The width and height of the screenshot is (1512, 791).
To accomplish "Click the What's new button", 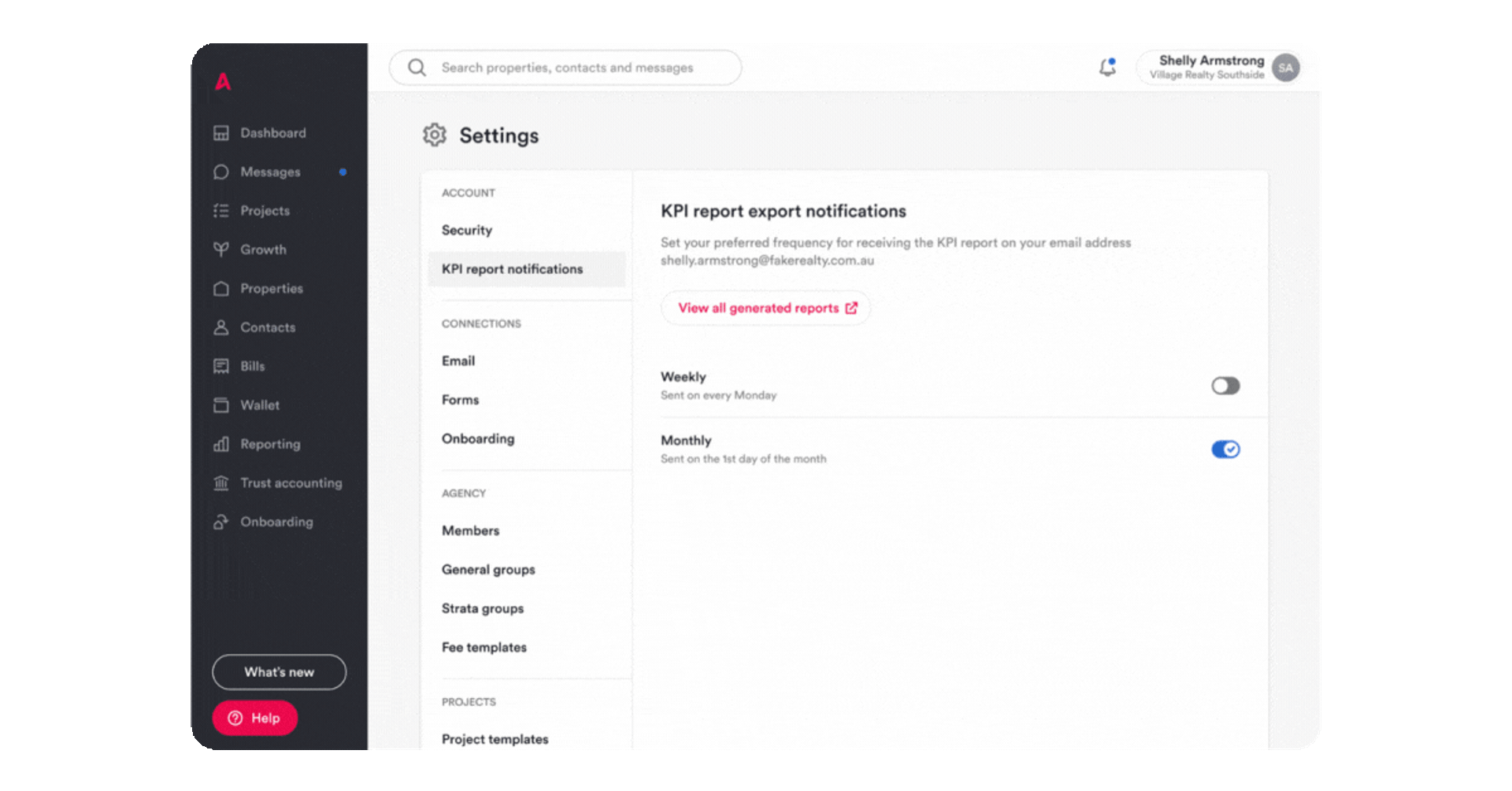I will point(280,672).
